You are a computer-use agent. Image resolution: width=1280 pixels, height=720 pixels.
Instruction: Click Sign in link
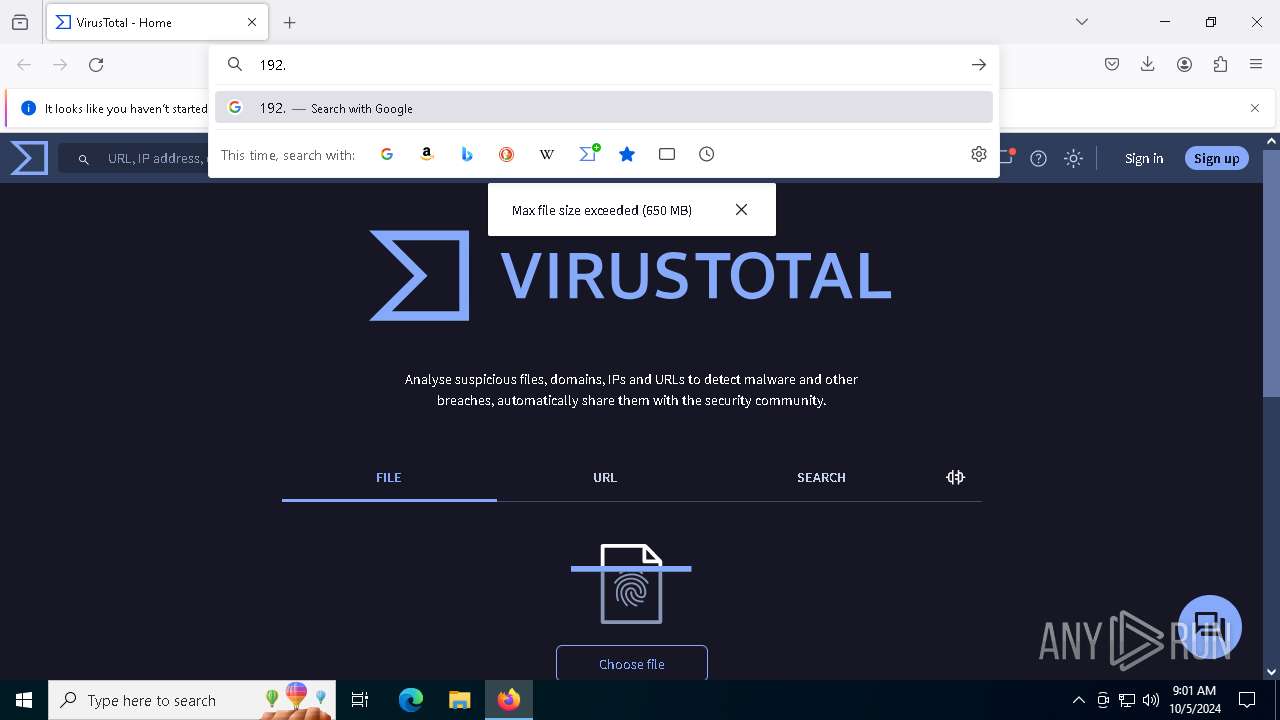tap(1144, 158)
